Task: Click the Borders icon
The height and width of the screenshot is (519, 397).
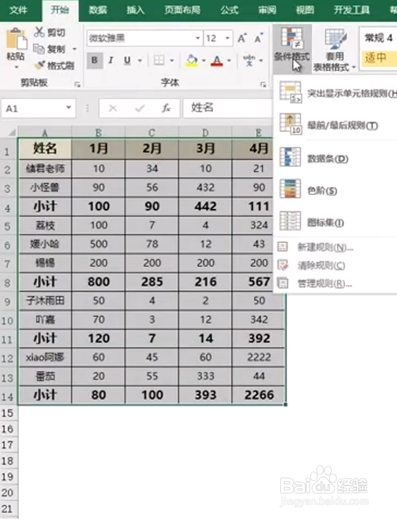Action: tap(159, 60)
